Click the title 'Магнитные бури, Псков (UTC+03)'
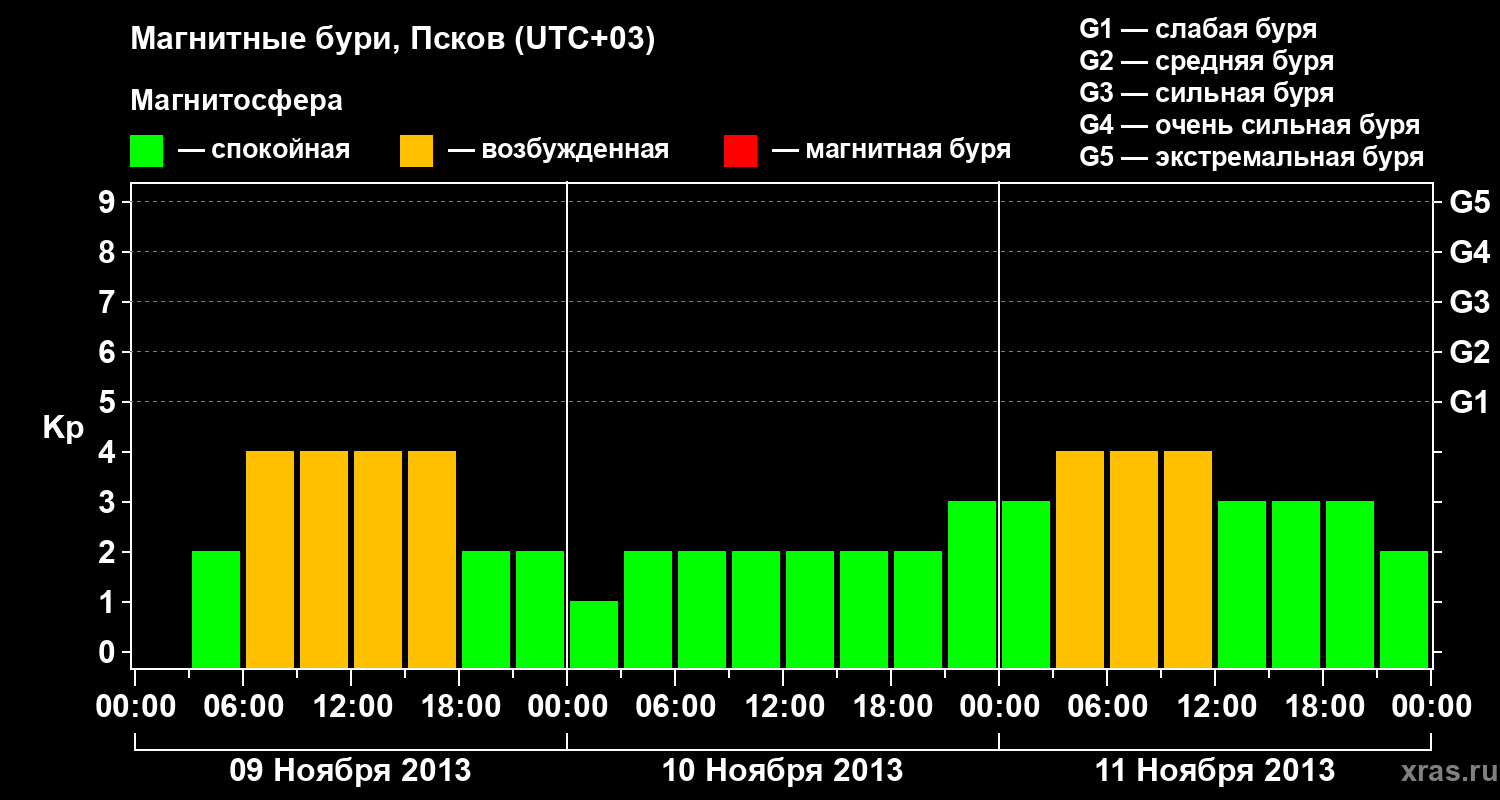1500x800 pixels. click(393, 40)
